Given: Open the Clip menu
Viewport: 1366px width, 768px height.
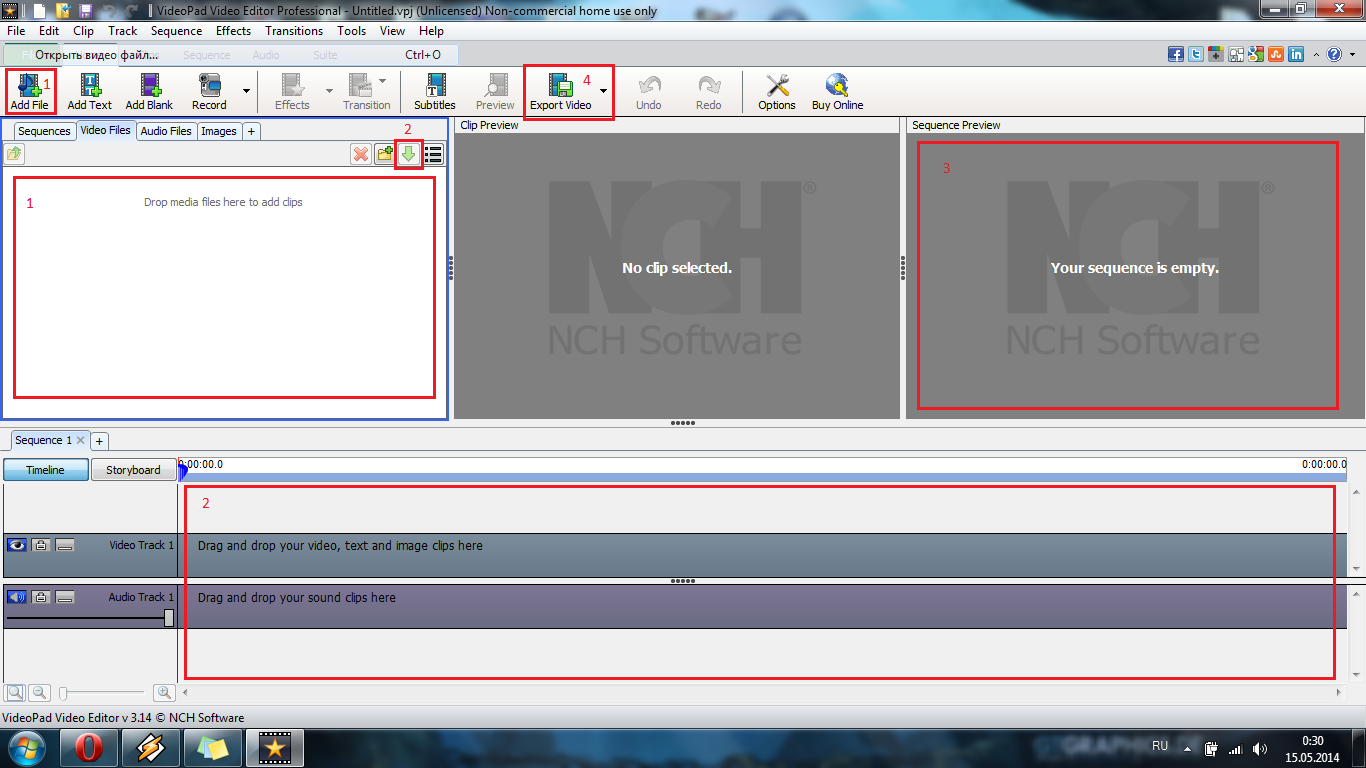Looking at the screenshot, I should point(84,31).
